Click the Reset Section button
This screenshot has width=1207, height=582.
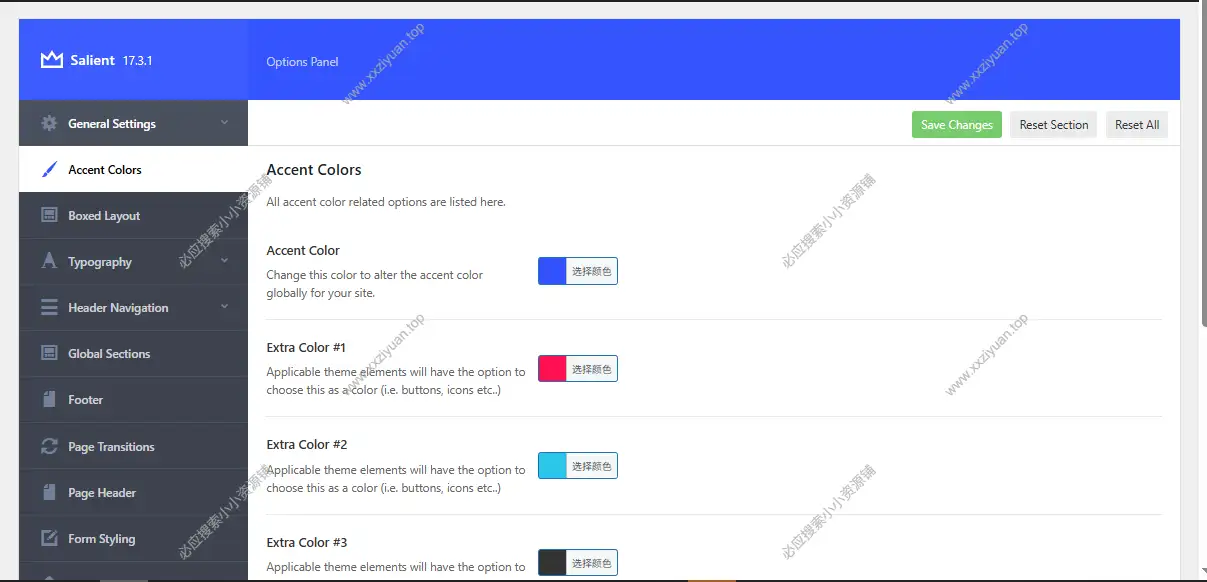pyautogui.click(x=1053, y=125)
